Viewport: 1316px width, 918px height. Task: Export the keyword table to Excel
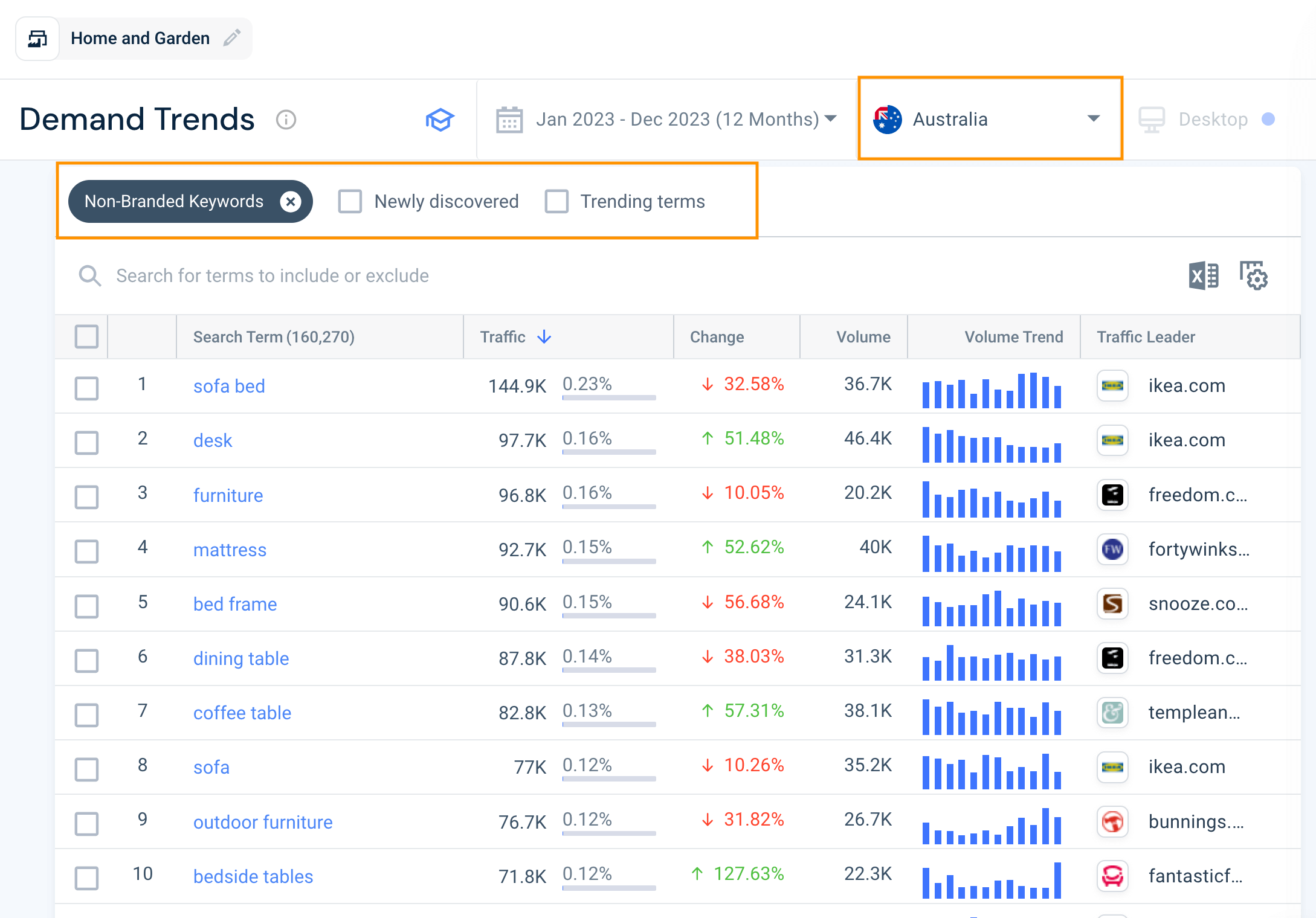(1202, 276)
